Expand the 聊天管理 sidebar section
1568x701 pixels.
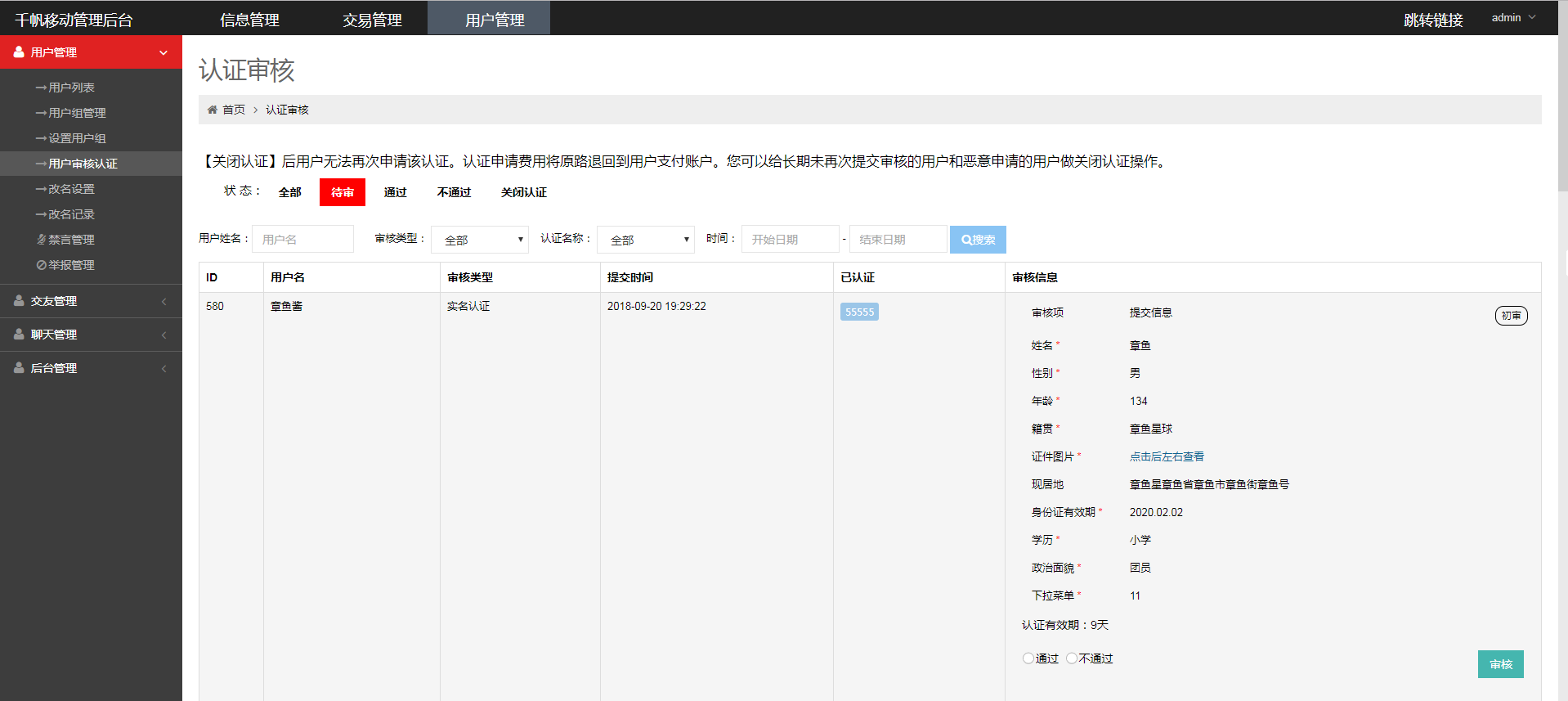91,335
